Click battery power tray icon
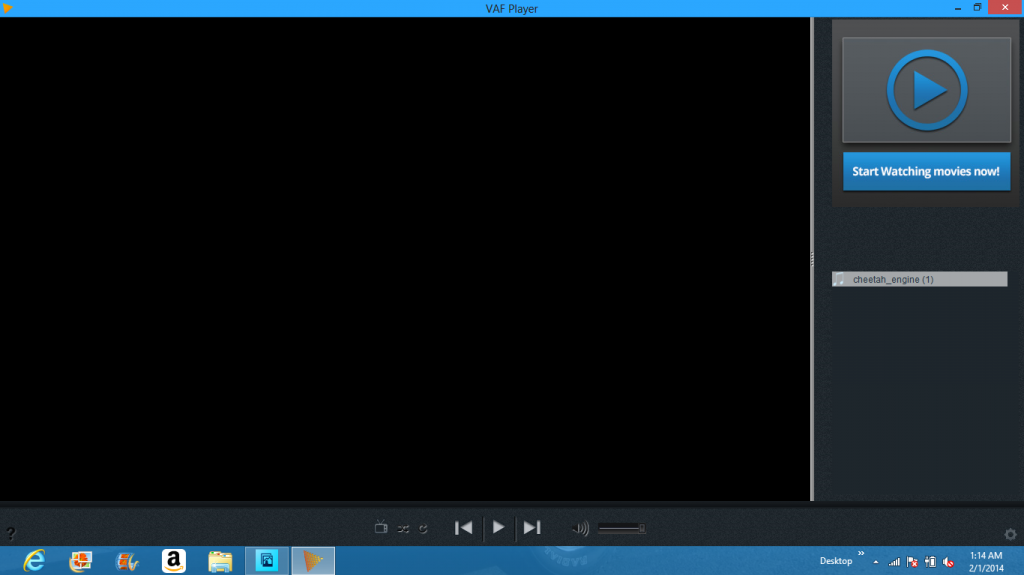This screenshot has height=575, width=1024. click(x=931, y=562)
